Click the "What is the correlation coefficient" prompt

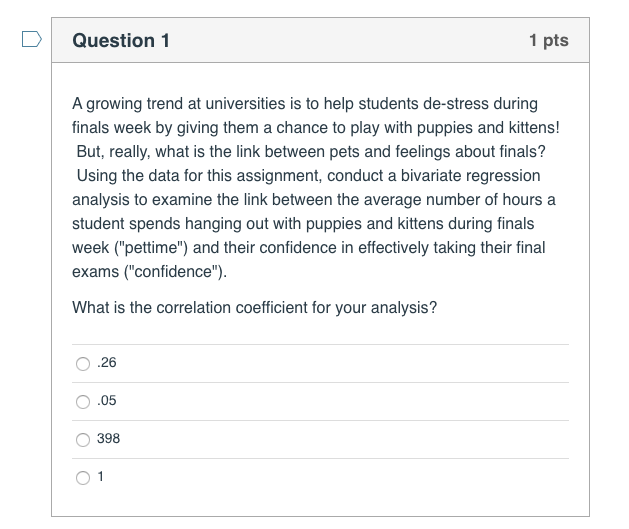click(x=254, y=307)
